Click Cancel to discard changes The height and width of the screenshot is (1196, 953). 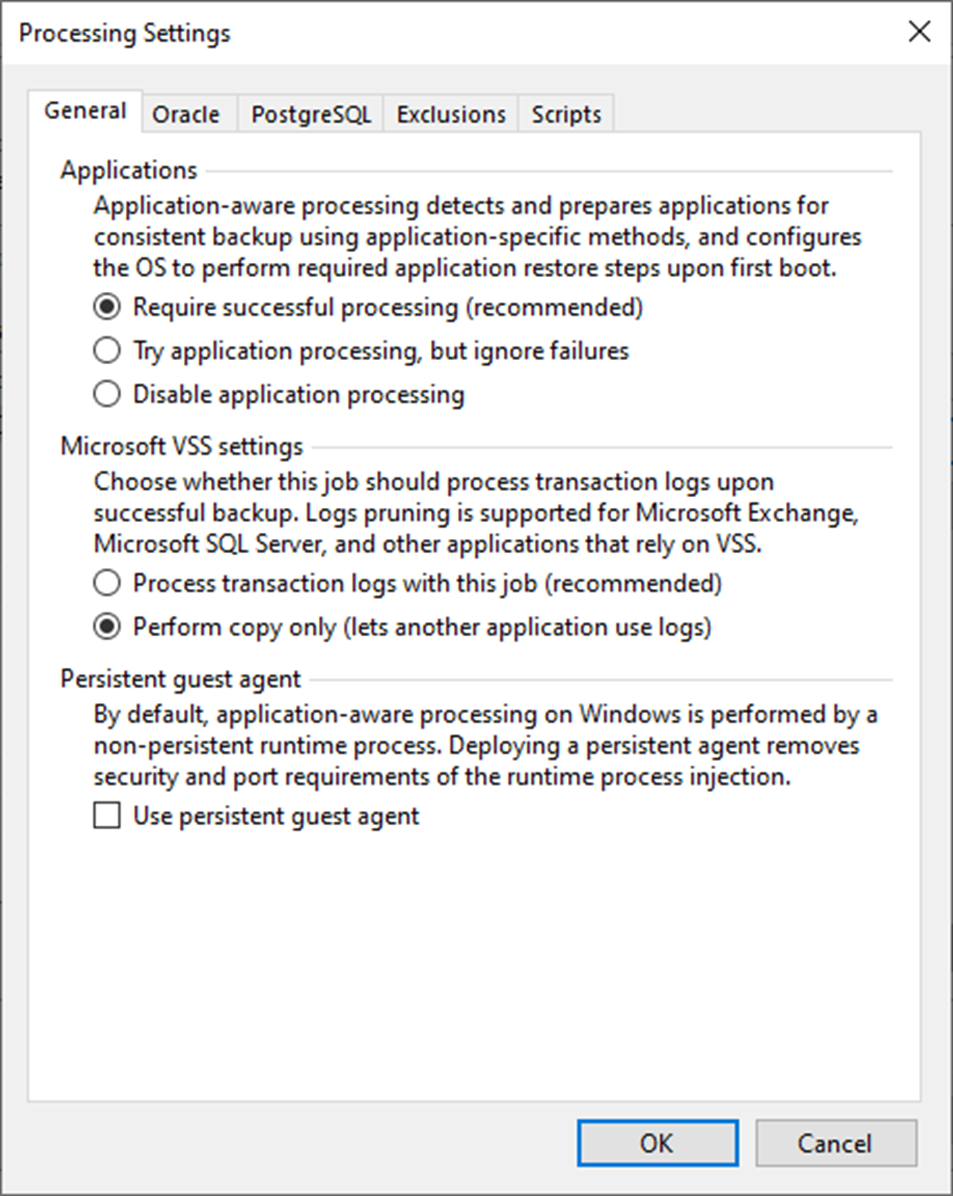click(x=836, y=1143)
